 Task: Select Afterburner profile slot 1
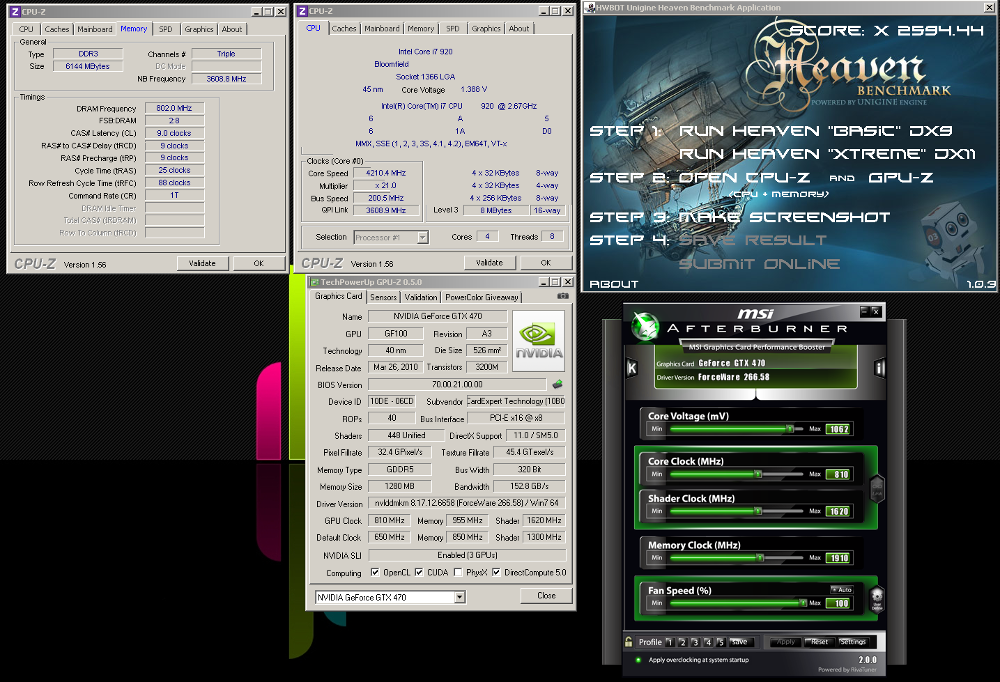click(670, 642)
